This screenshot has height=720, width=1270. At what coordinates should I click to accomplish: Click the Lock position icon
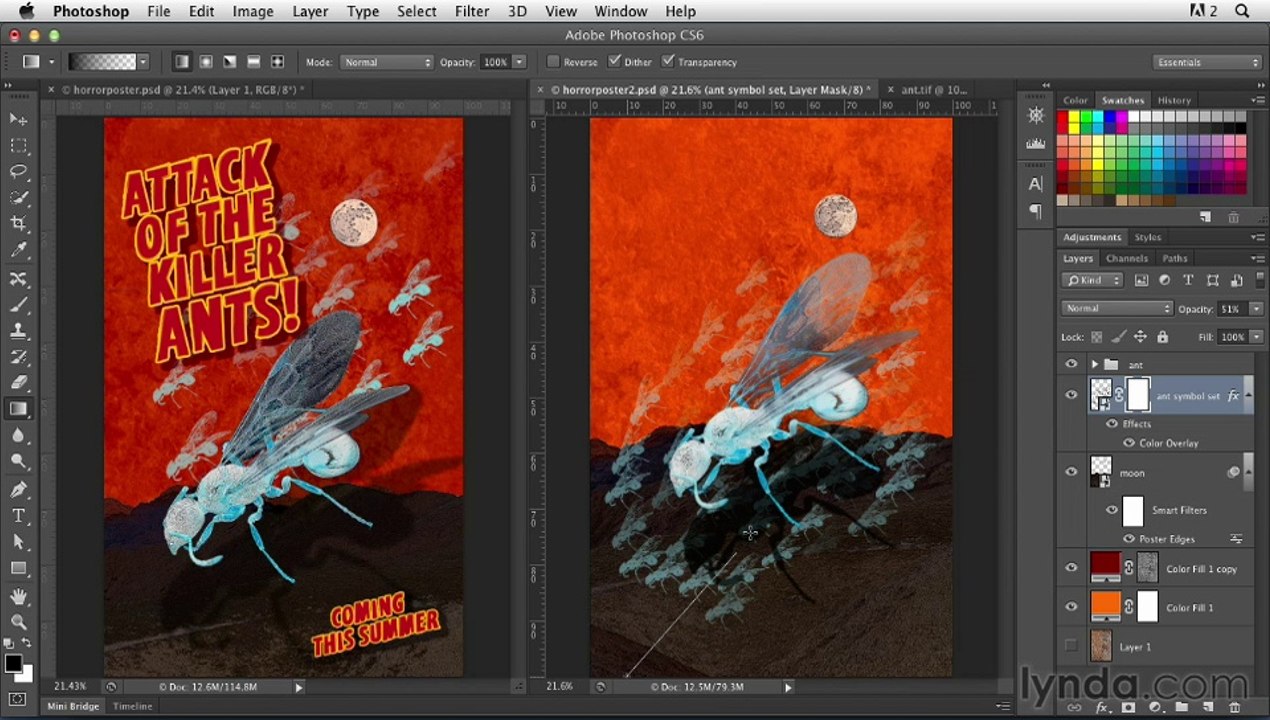tap(1140, 337)
